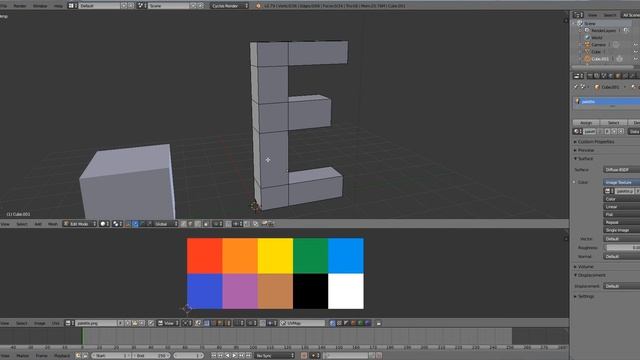Click the material Select button

pyautogui.click(x=613, y=122)
